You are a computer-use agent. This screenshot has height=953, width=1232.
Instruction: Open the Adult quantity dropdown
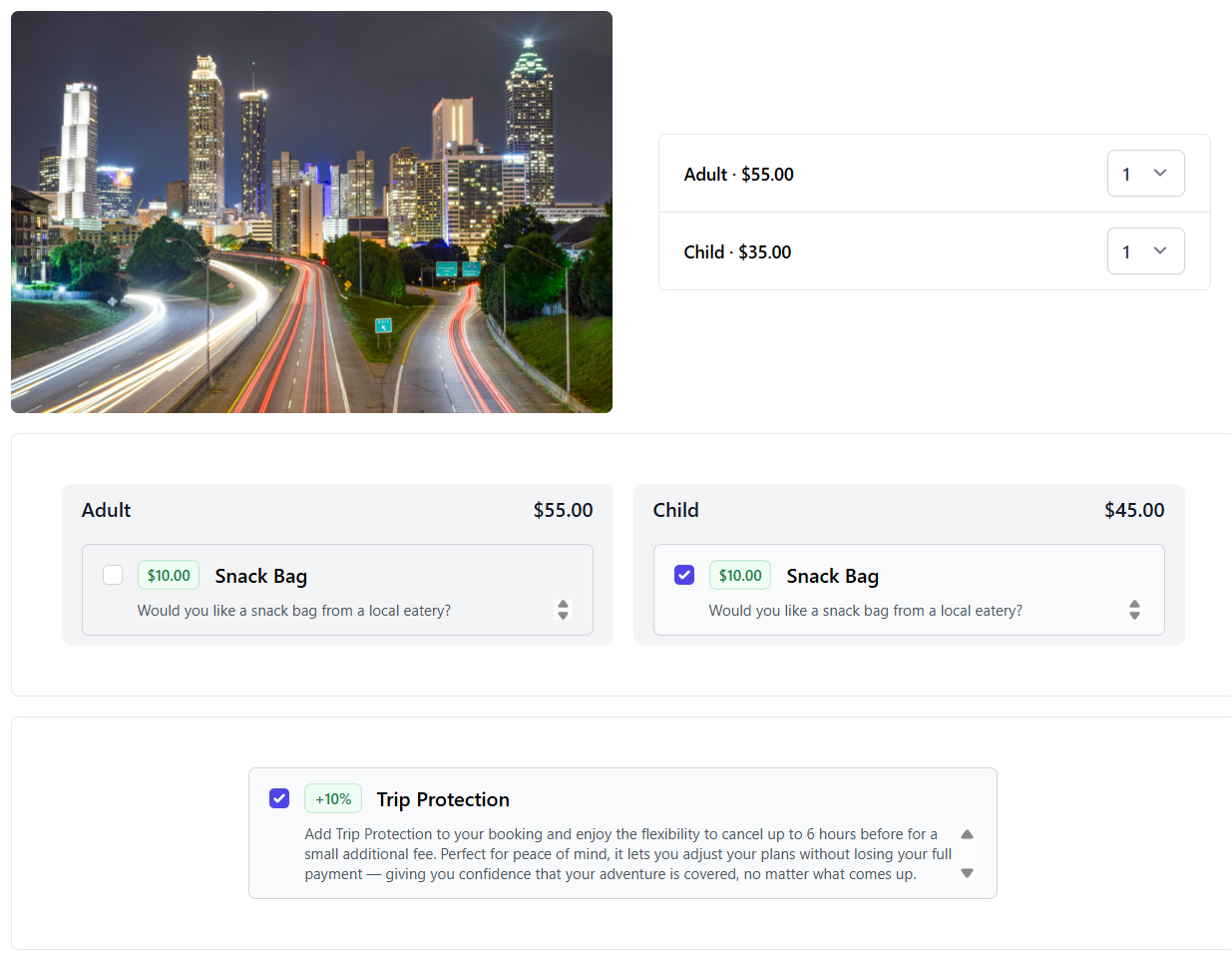pyautogui.click(x=1145, y=173)
